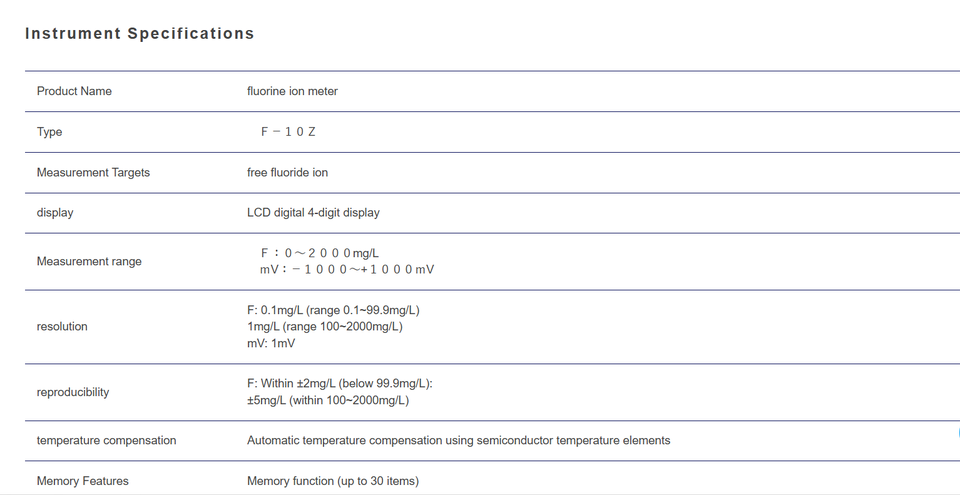
Task: Click the Automatic temperature compensation description
Action: pyautogui.click(x=459, y=440)
